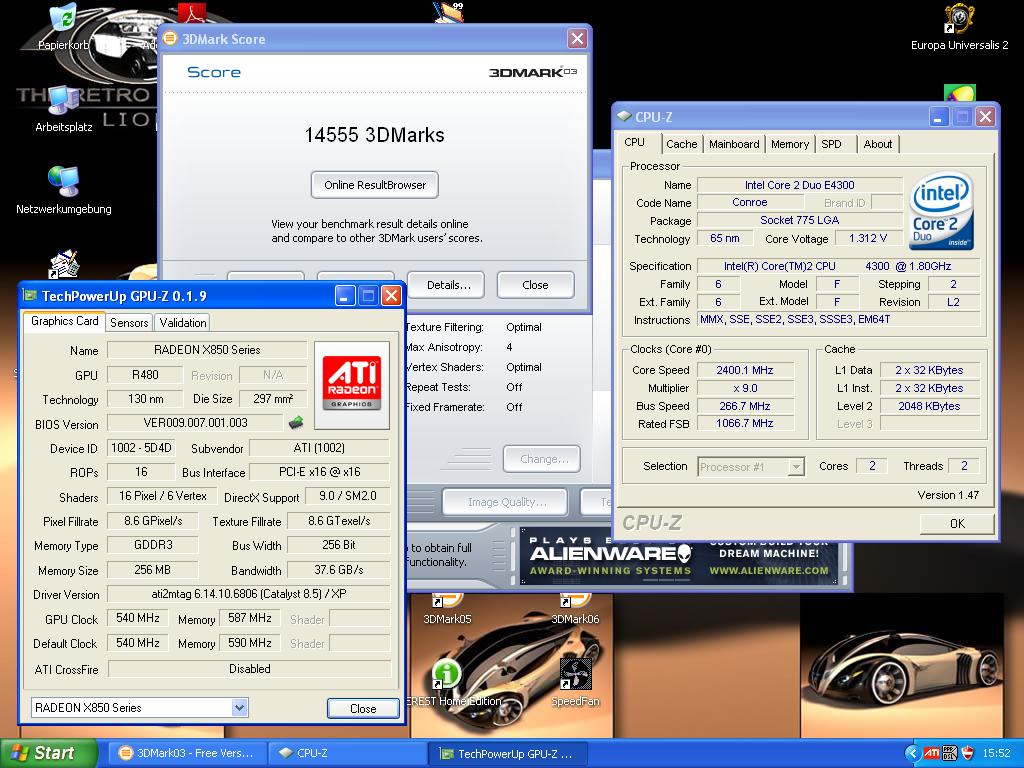The image size is (1024, 768).
Task: Click the ATI CrossFire Disabled field
Action: pyautogui.click(x=249, y=669)
